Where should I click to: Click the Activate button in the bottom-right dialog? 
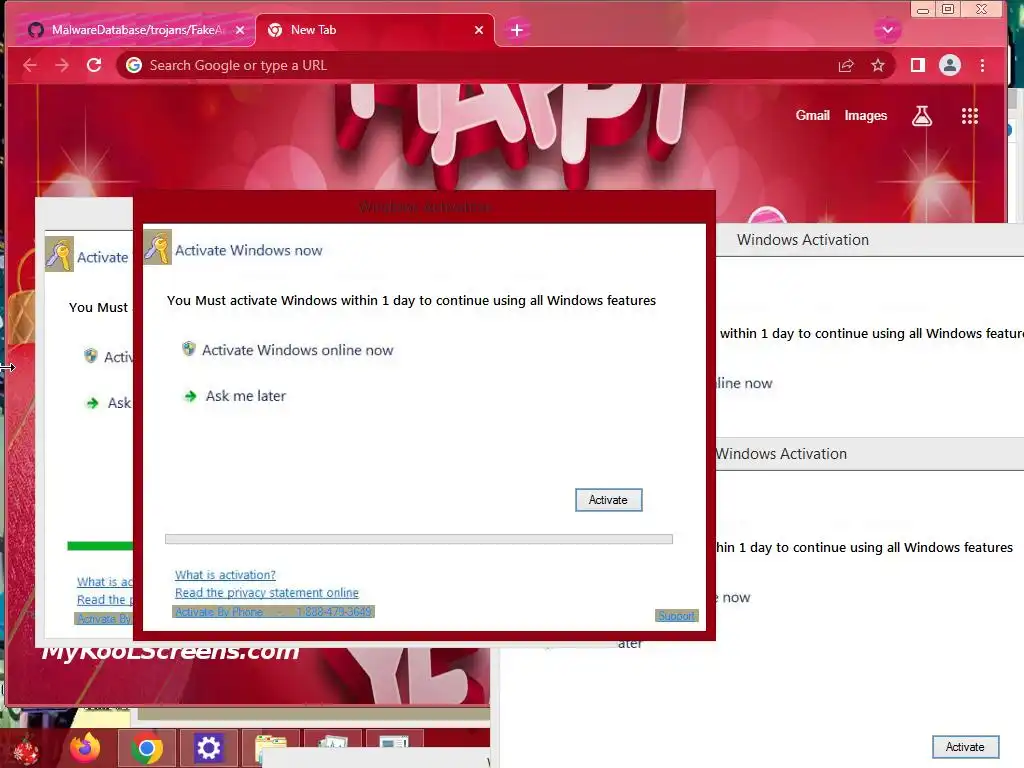click(965, 746)
